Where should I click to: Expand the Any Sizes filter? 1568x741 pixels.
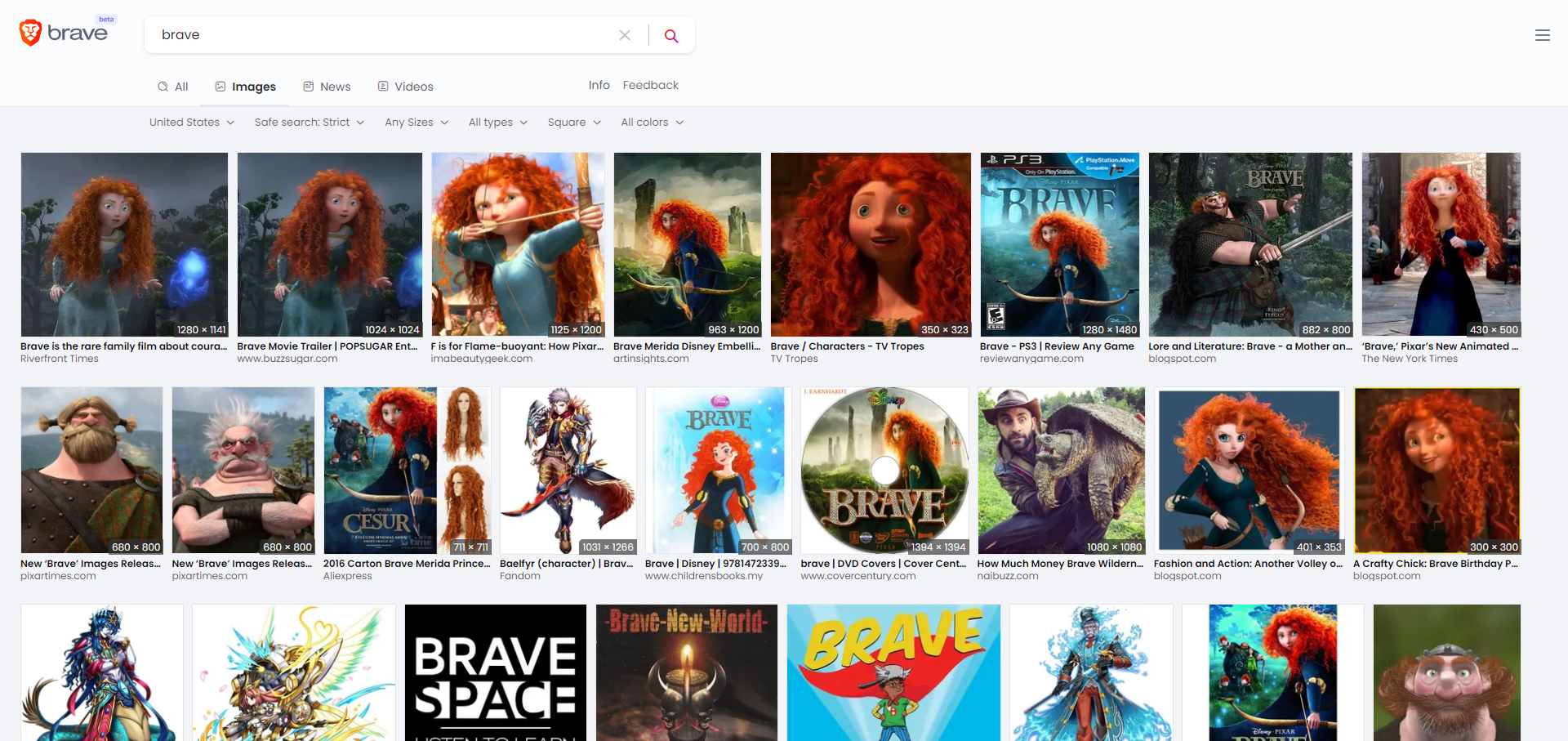[x=416, y=123]
